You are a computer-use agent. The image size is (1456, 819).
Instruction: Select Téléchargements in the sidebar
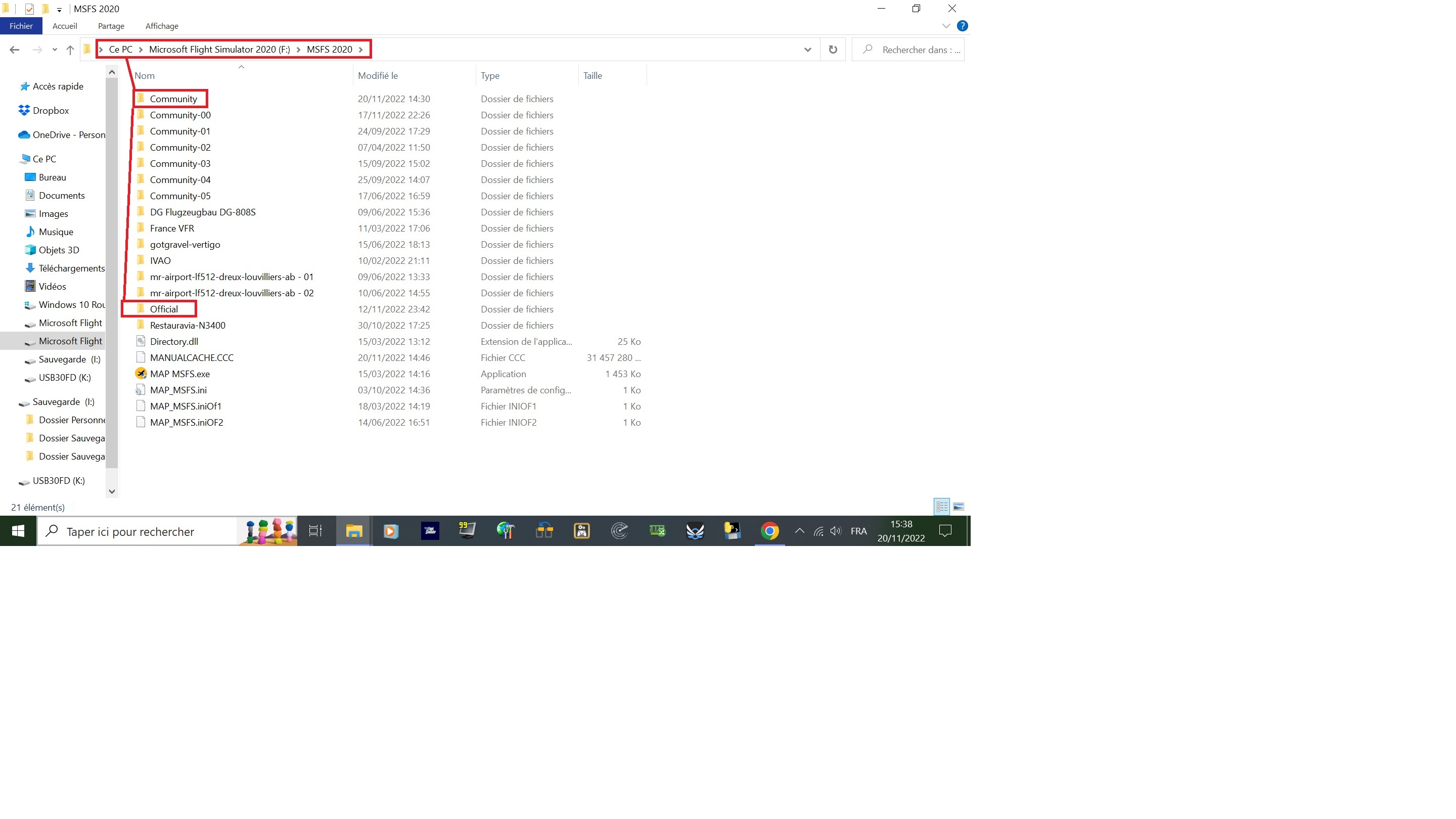(71, 268)
